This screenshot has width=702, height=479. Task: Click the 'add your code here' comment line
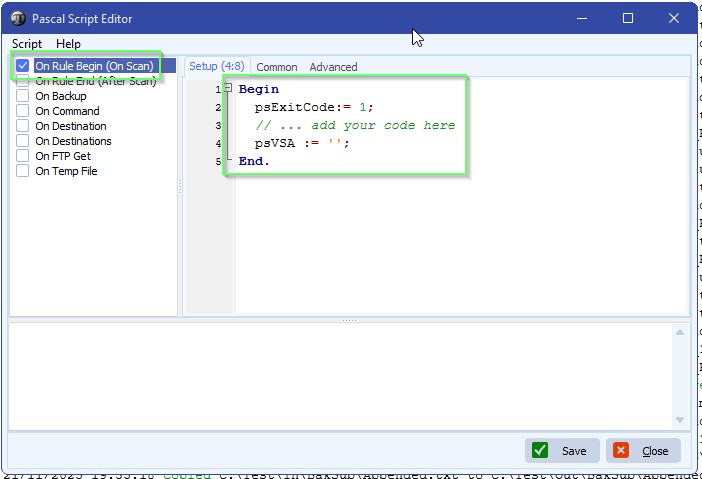[355, 125]
